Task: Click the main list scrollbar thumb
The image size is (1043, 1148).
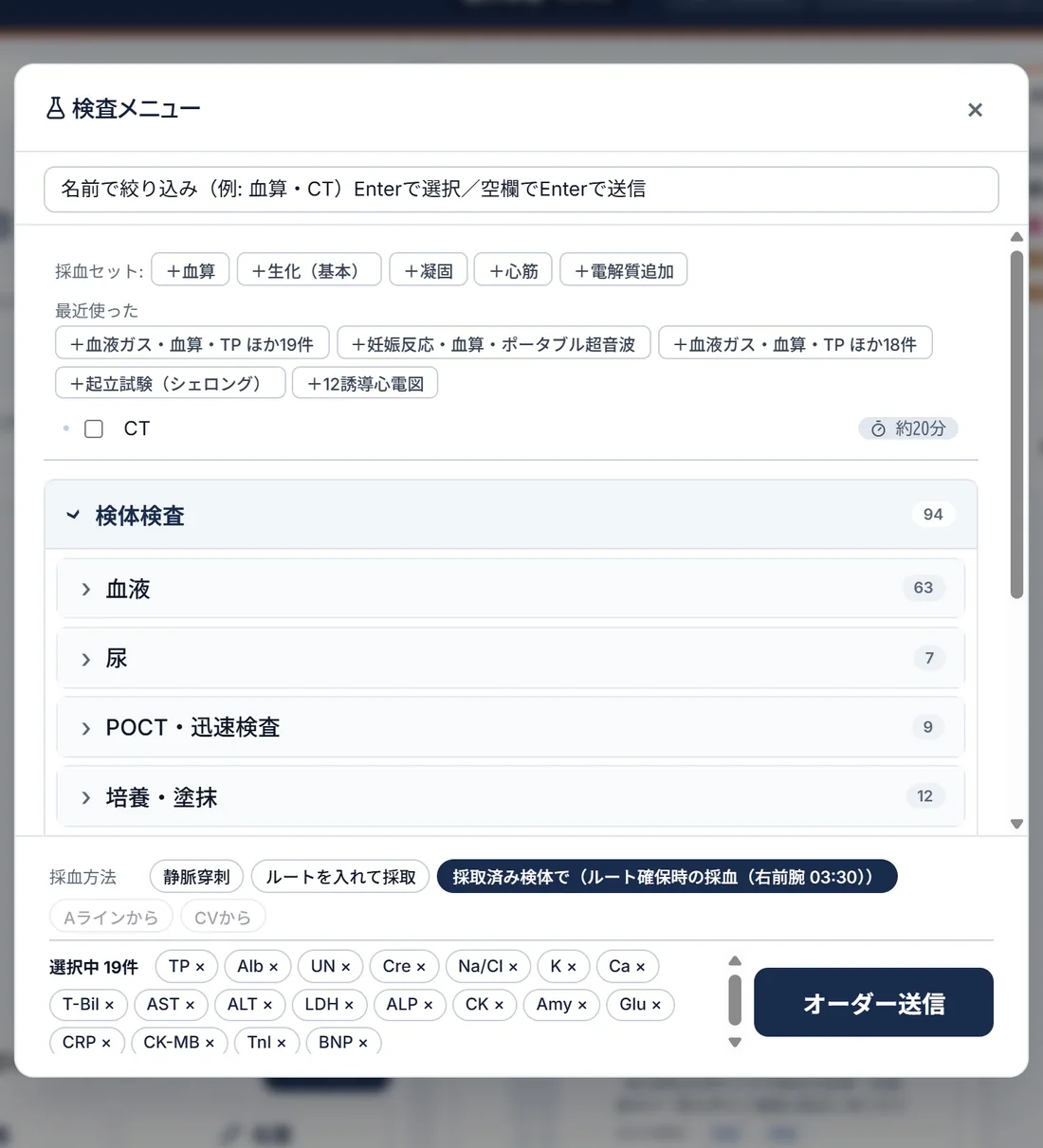Action: point(1016,425)
